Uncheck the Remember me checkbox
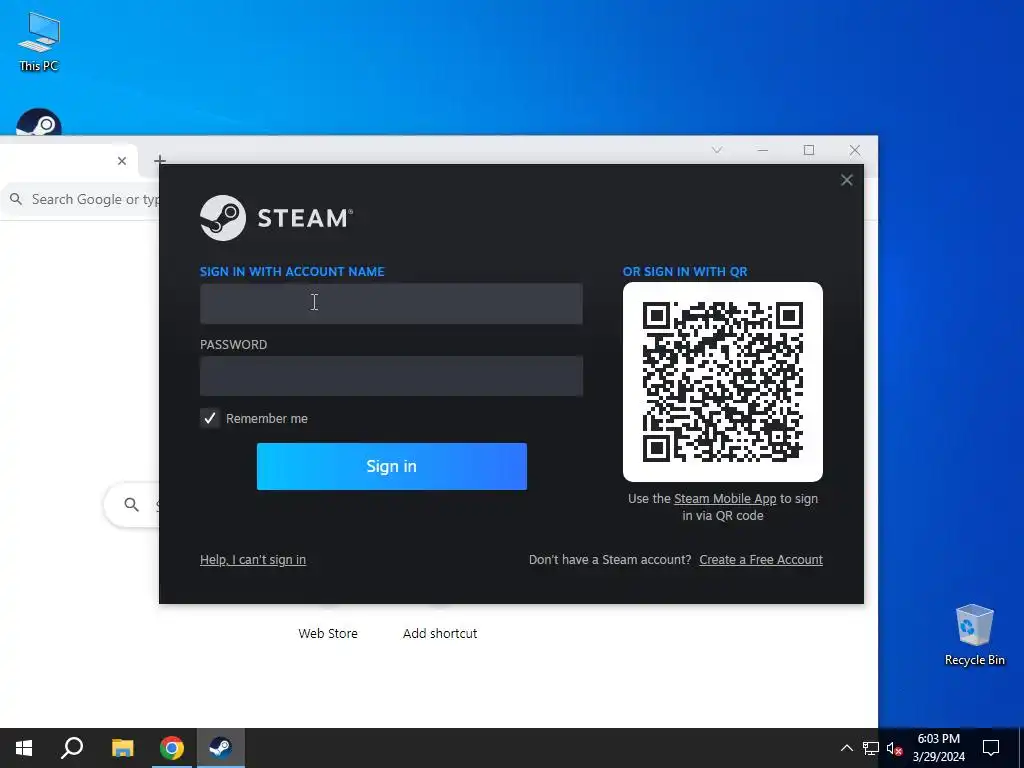Viewport: 1024px width, 768px height. pyautogui.click(x=210, y=418)
